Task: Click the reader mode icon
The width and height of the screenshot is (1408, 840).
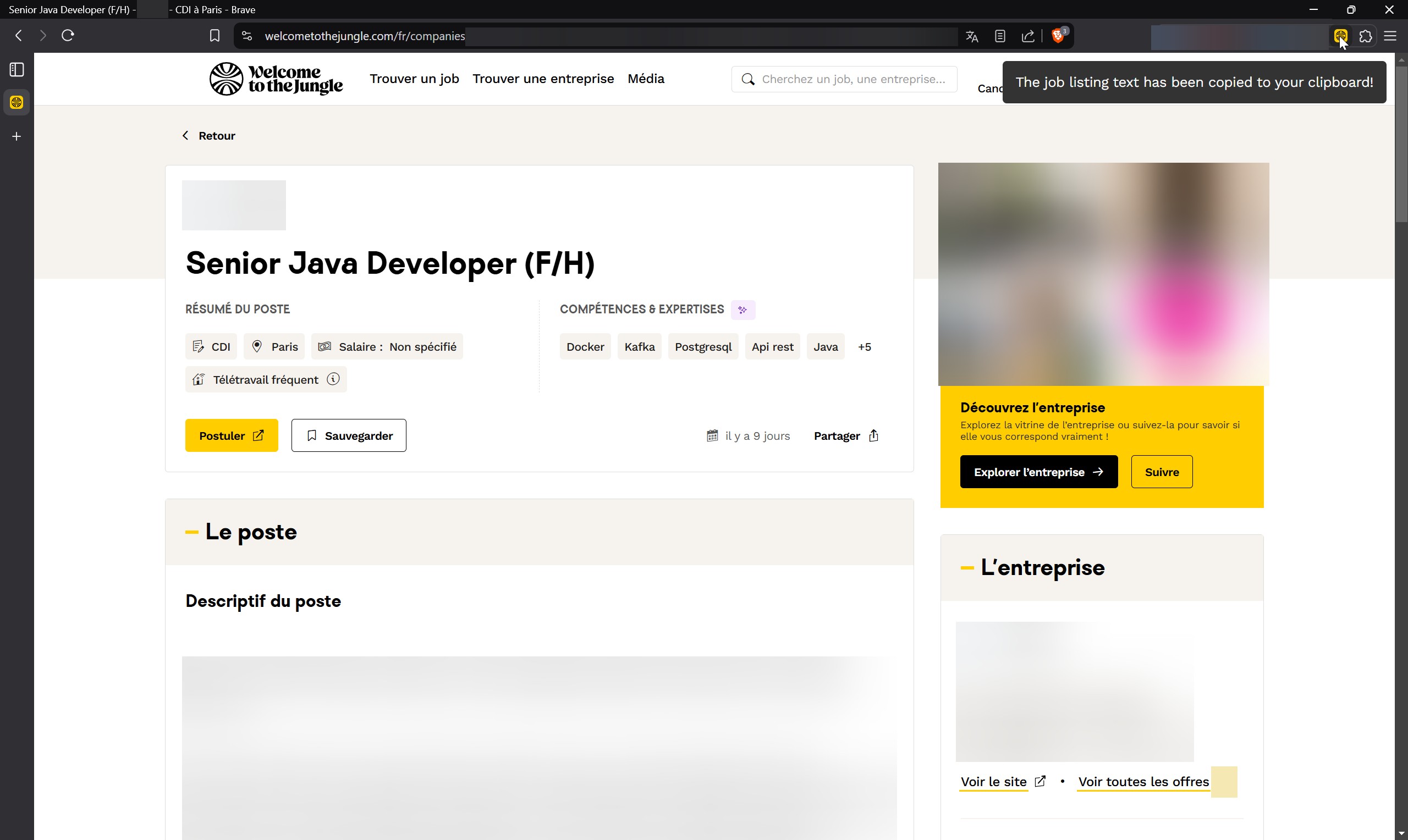Action: click(1000, 36)
